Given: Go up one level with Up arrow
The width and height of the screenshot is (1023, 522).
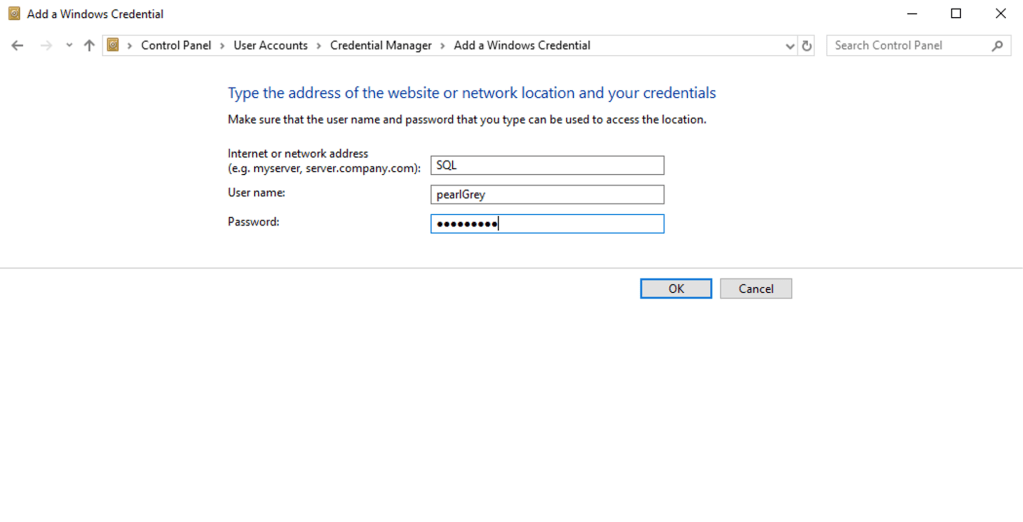Looking at the screenshot, I should (89, 45).
